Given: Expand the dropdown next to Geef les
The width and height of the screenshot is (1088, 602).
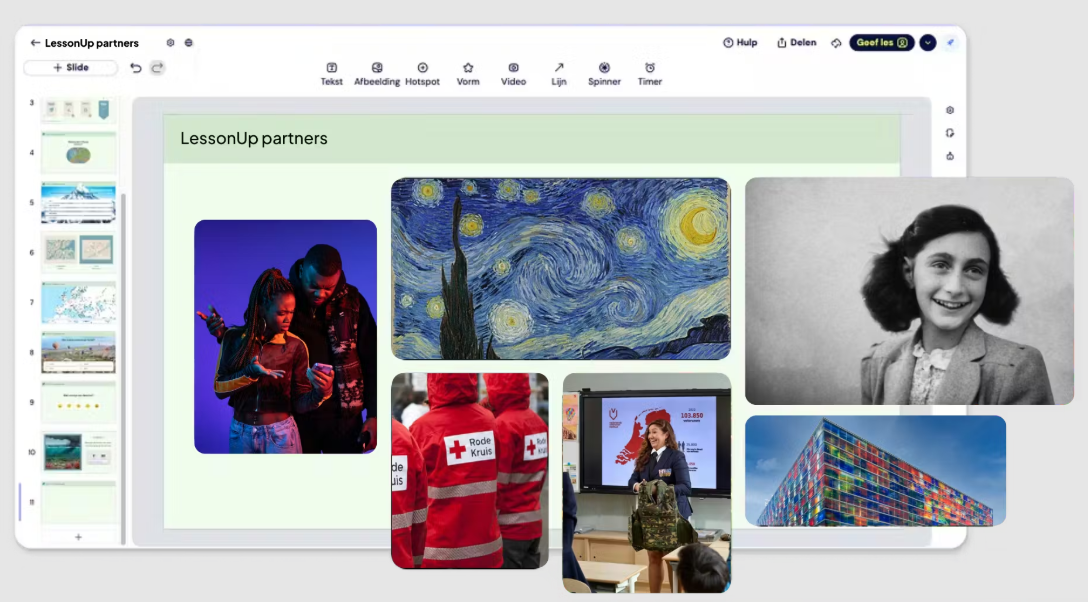Looking at the screenshot, I should pos(928,43).
